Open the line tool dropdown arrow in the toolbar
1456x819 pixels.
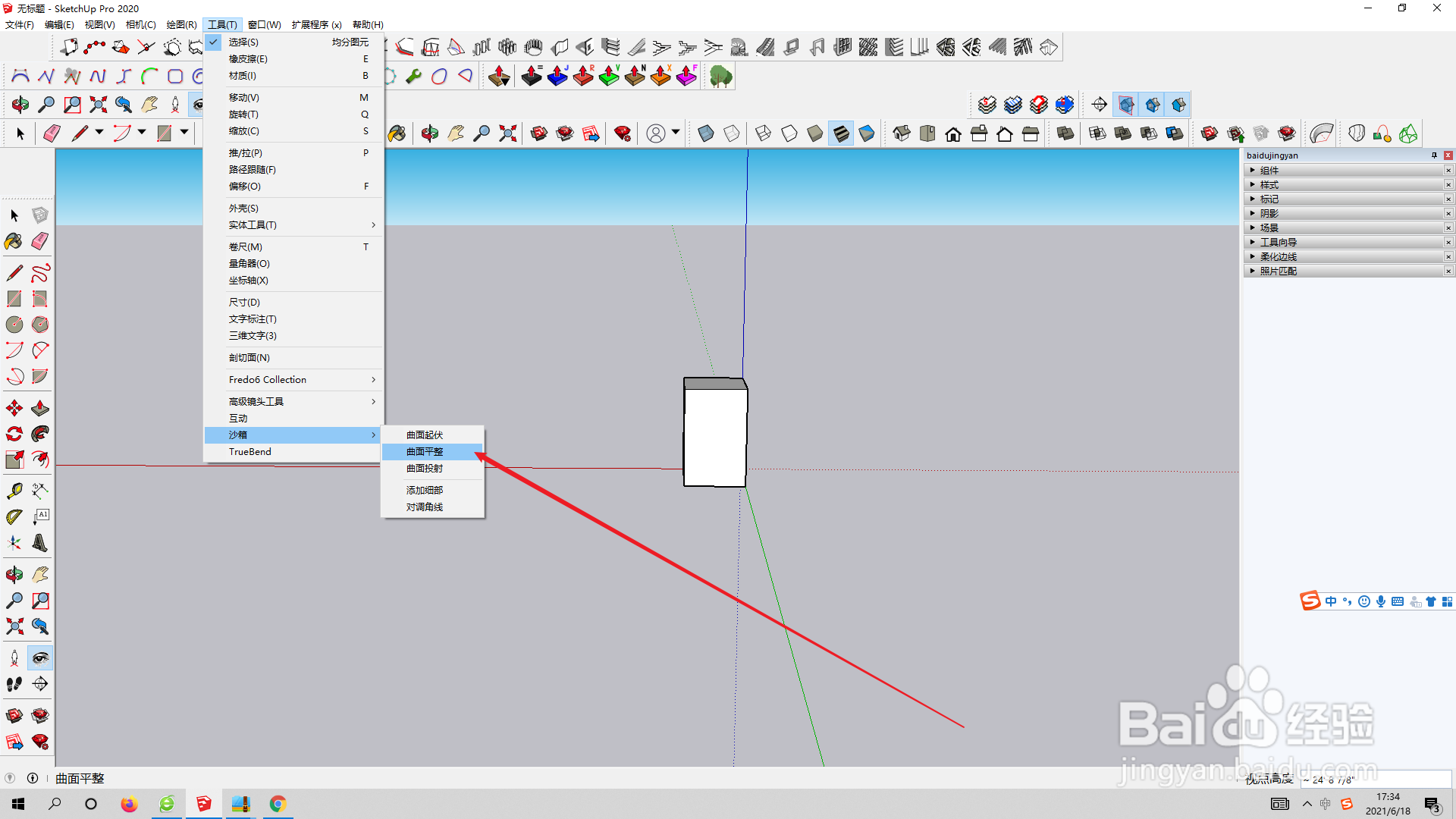(99, 133)
